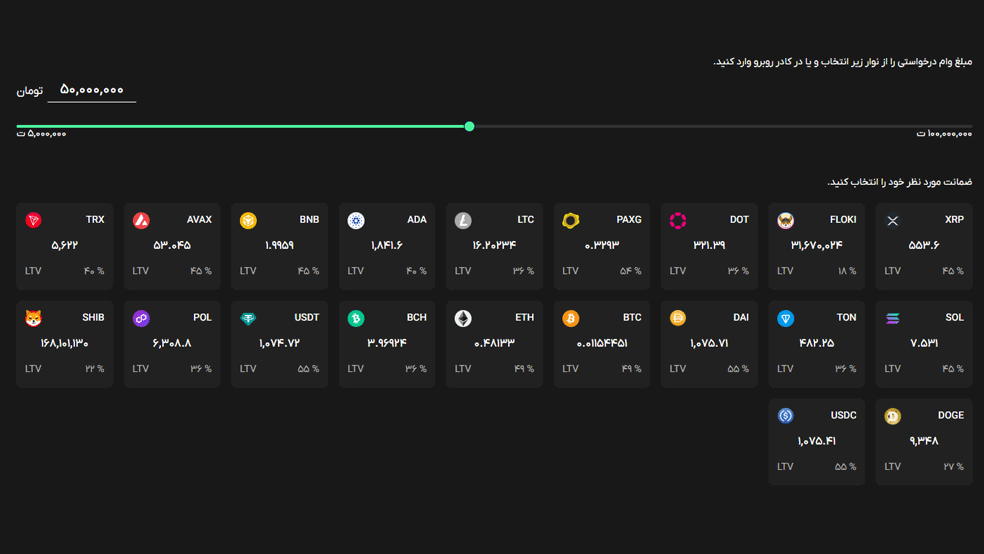Click the green filled part of the slider

(x=240, y=126)
